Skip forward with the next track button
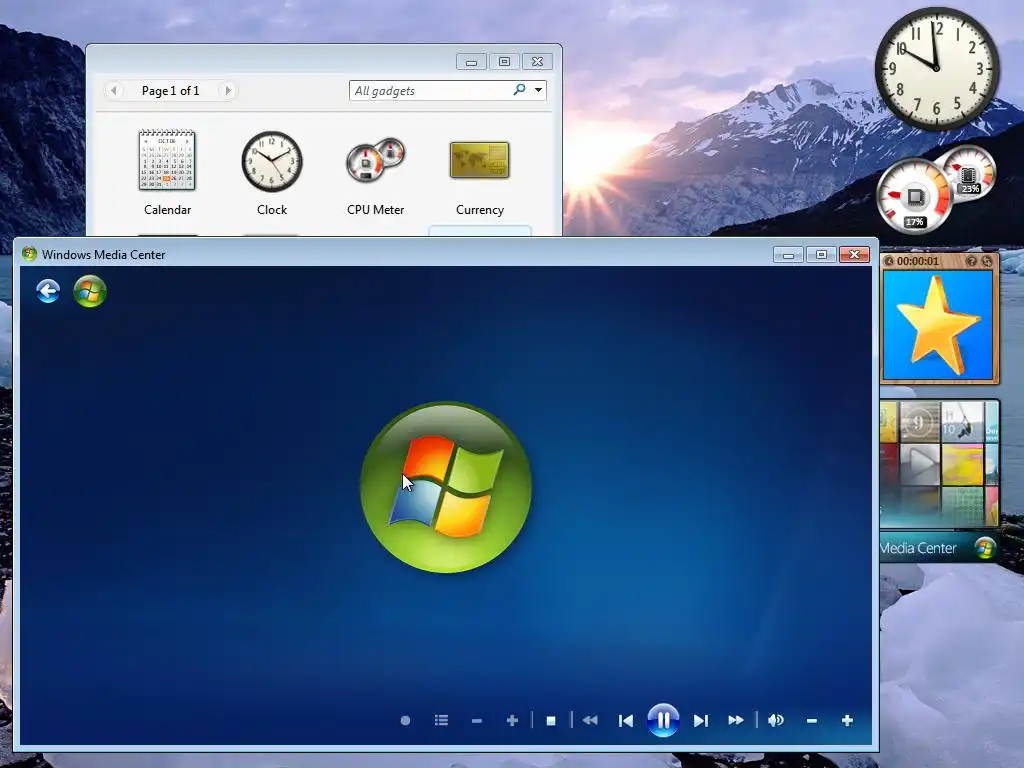Image resolution: width=1024 pixels, height=768 pixels. pyautogui.click(x=701, y=720)
